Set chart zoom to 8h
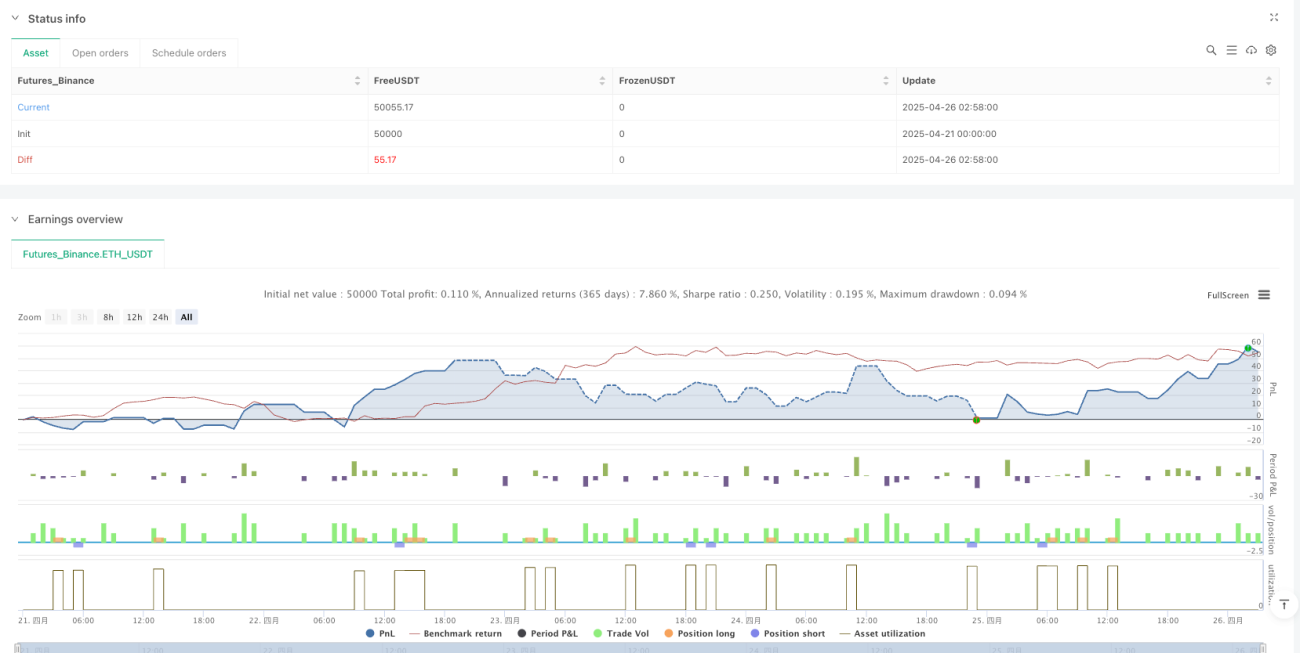This screenshot has width=1300, height=653. click(107, 317)
